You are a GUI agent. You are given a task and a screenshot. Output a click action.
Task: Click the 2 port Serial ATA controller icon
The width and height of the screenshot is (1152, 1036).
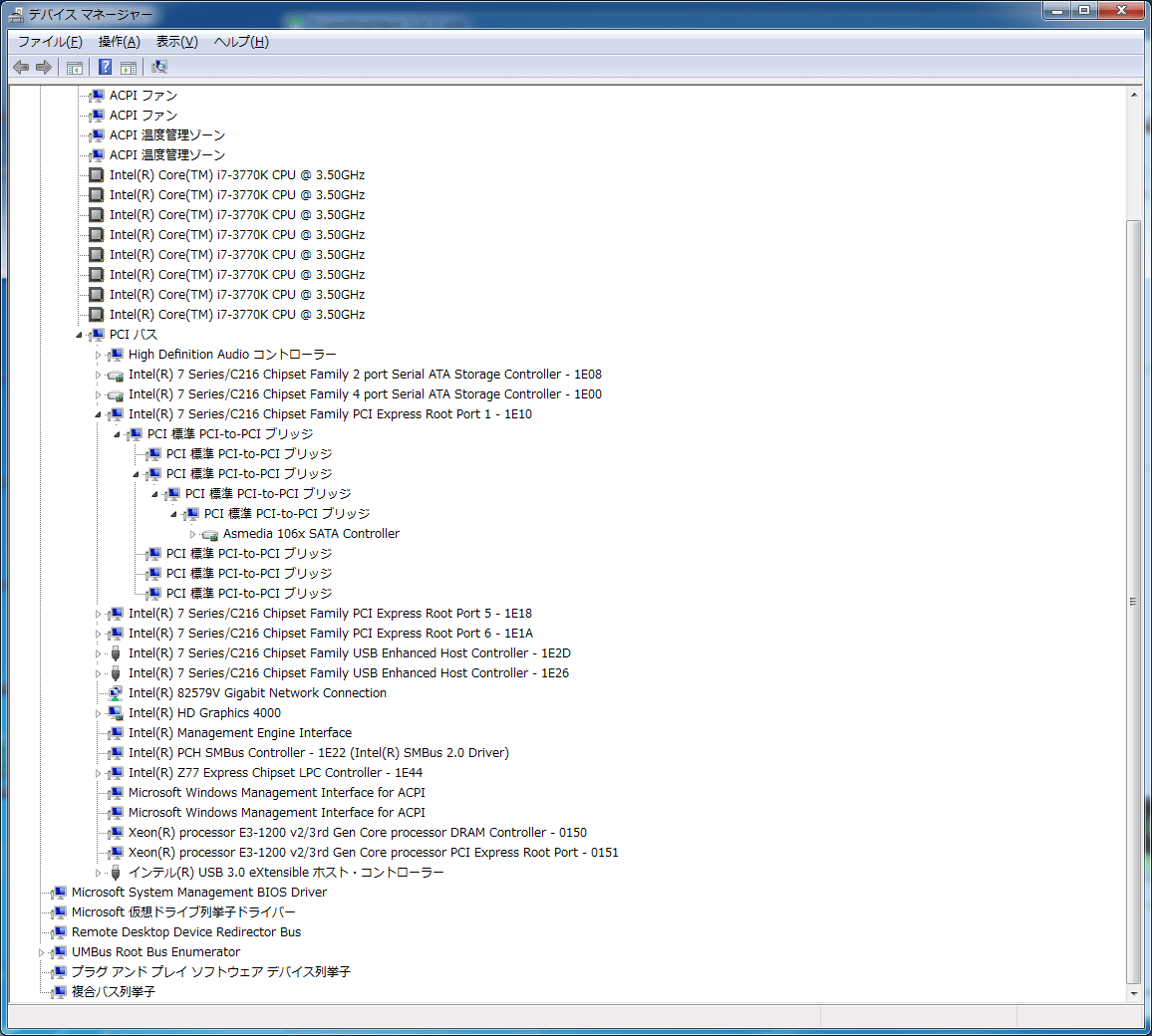pyautogui.click(x=116, y=376)
